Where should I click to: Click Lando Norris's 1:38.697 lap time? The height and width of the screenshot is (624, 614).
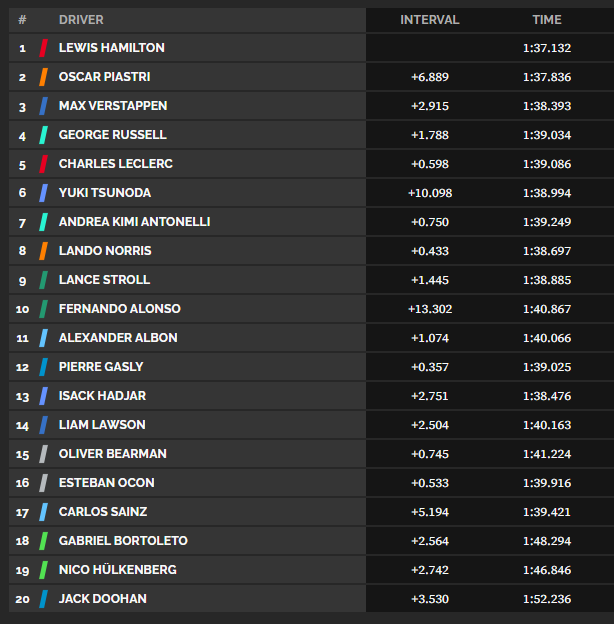coord(547,251)
